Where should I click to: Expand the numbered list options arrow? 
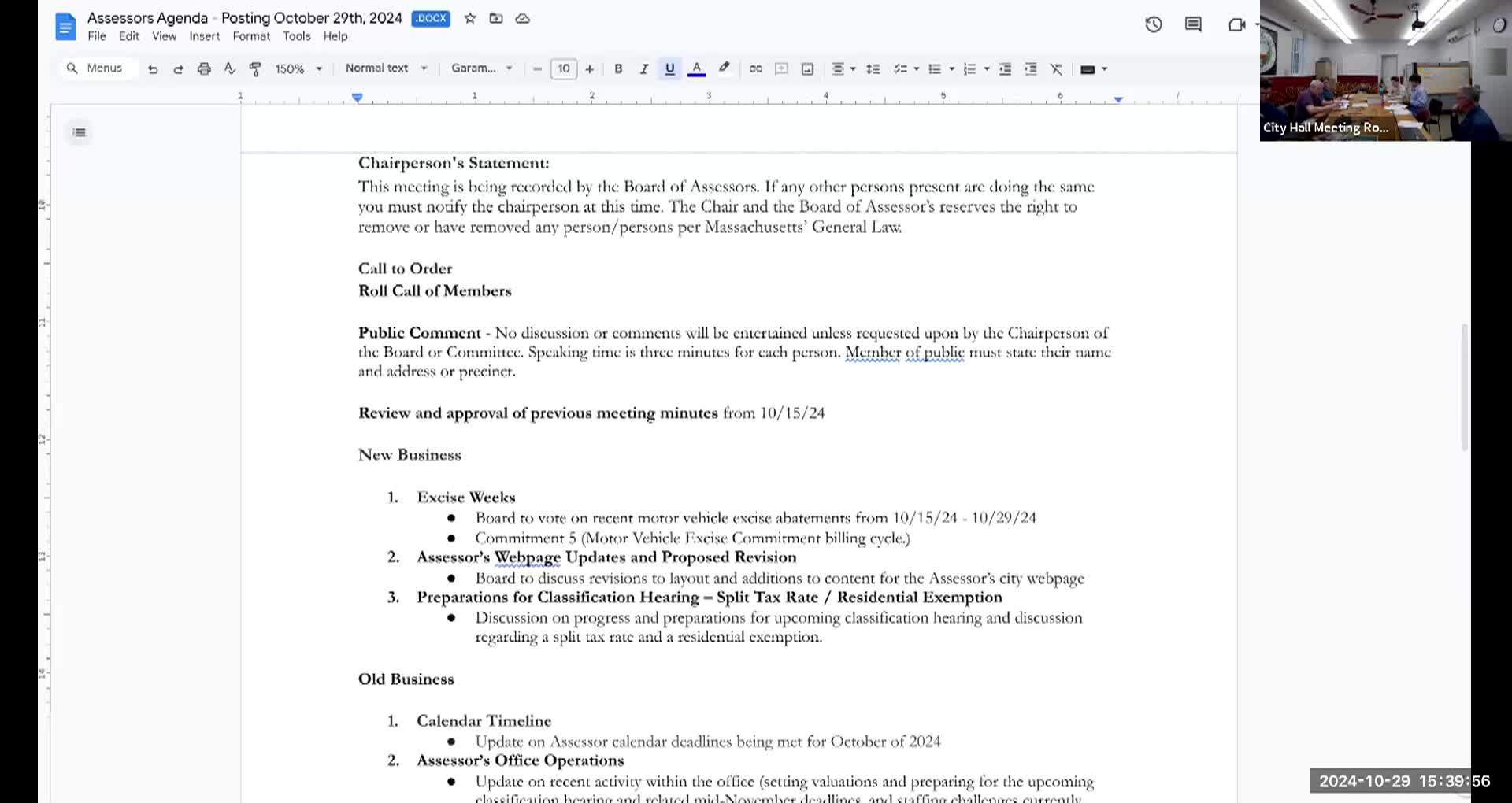click(x=987, y=69)
